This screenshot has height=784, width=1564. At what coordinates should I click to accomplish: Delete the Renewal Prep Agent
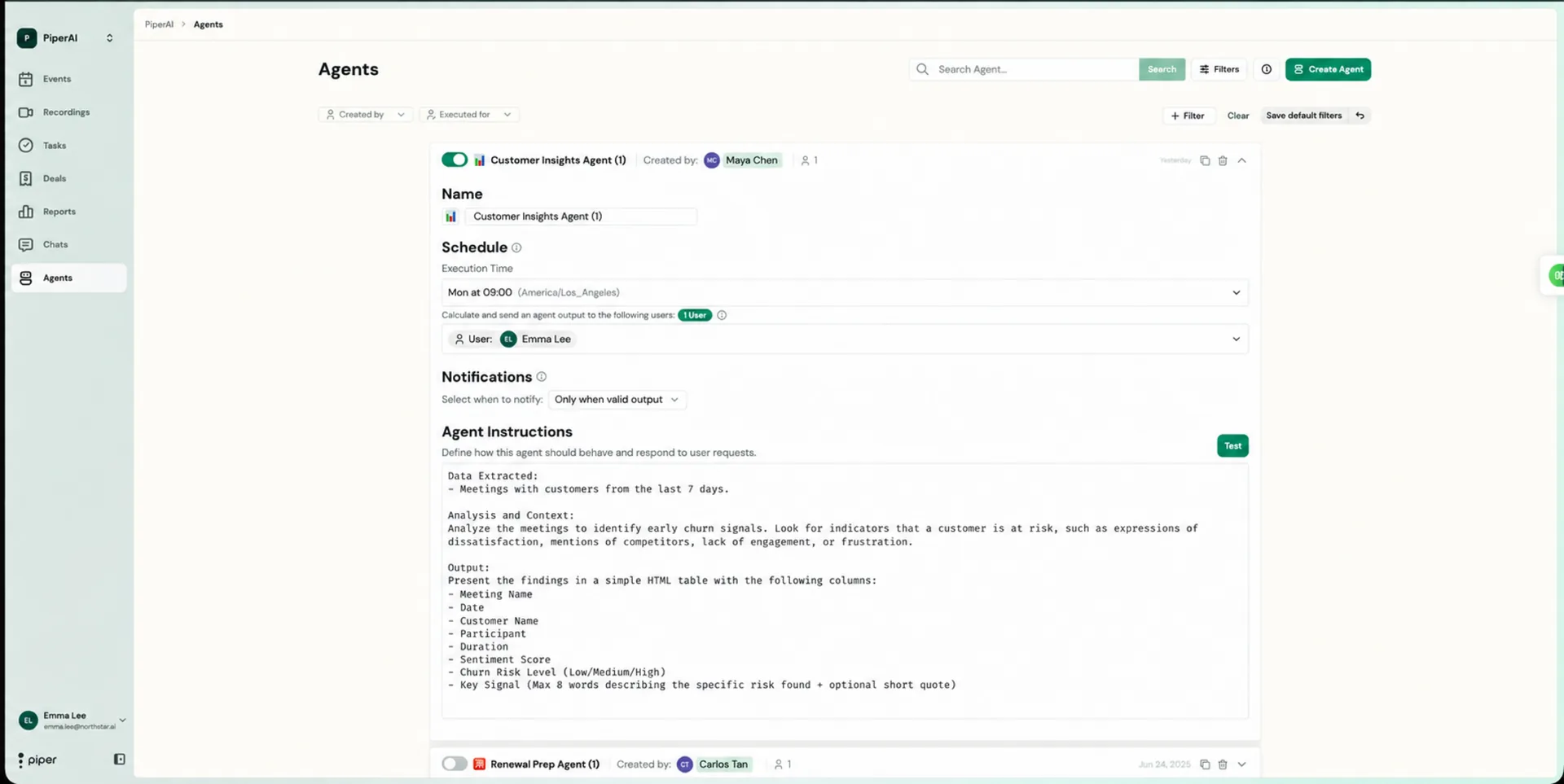click(1223, 764)
